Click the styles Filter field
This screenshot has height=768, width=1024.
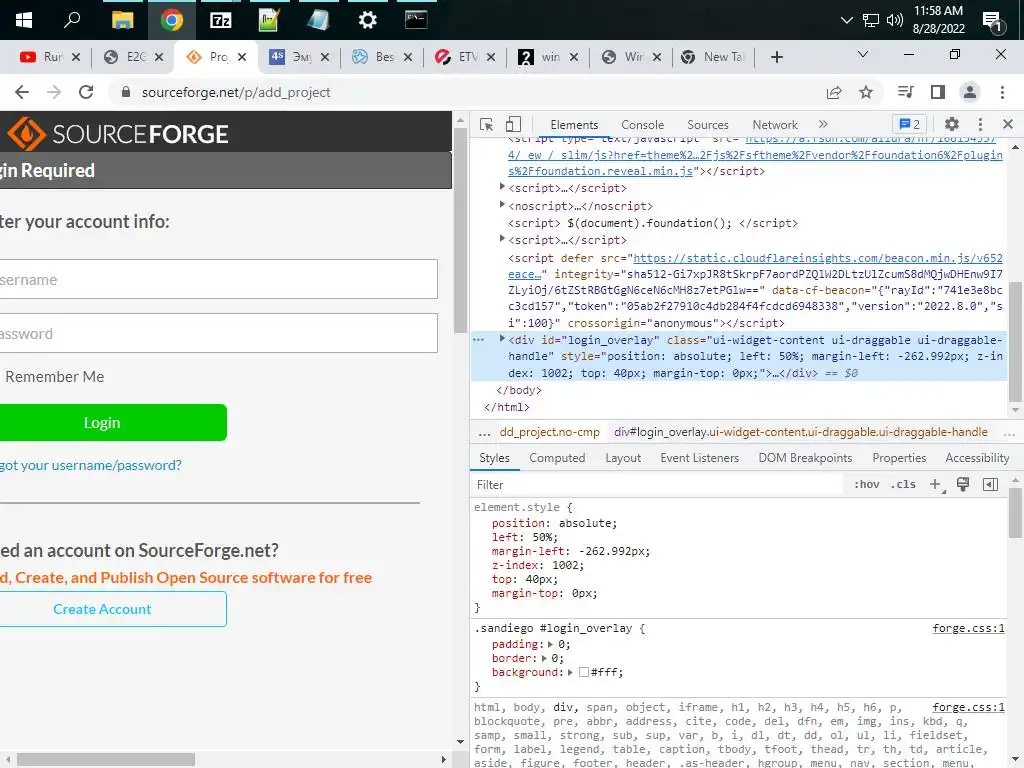[x=656, y=485]
